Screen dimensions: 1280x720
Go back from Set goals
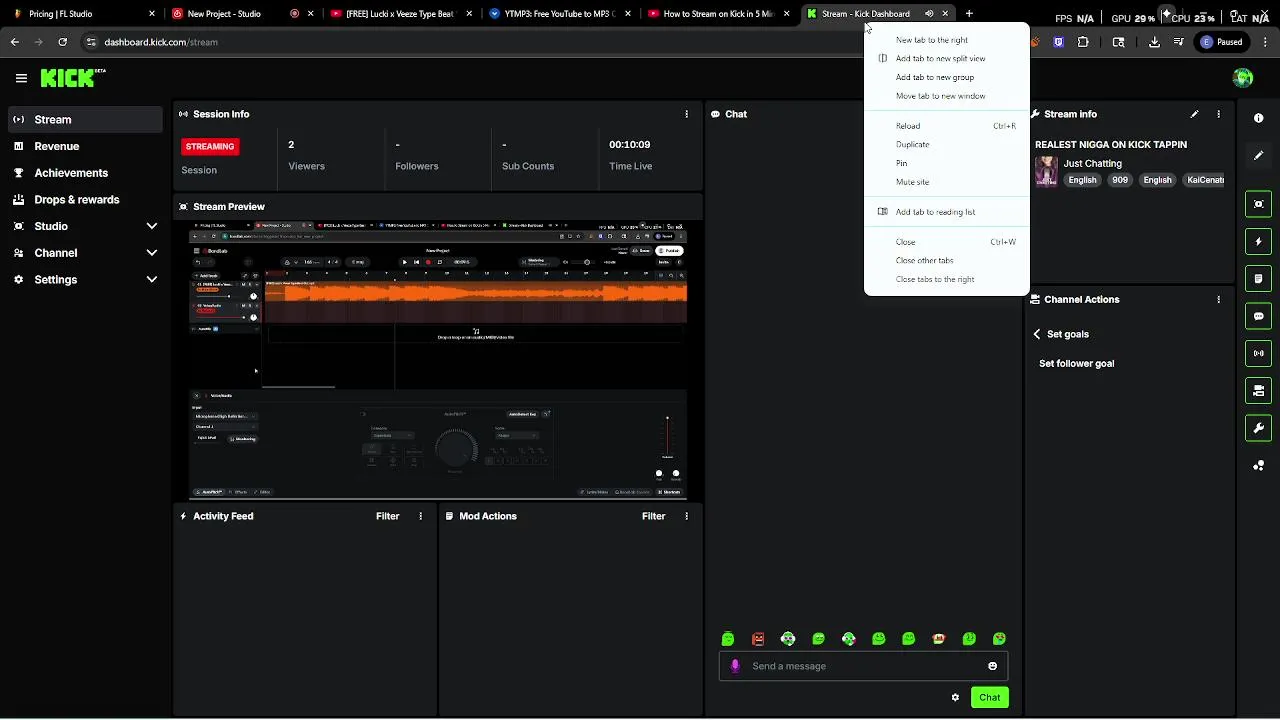(x=1037, y=334)
